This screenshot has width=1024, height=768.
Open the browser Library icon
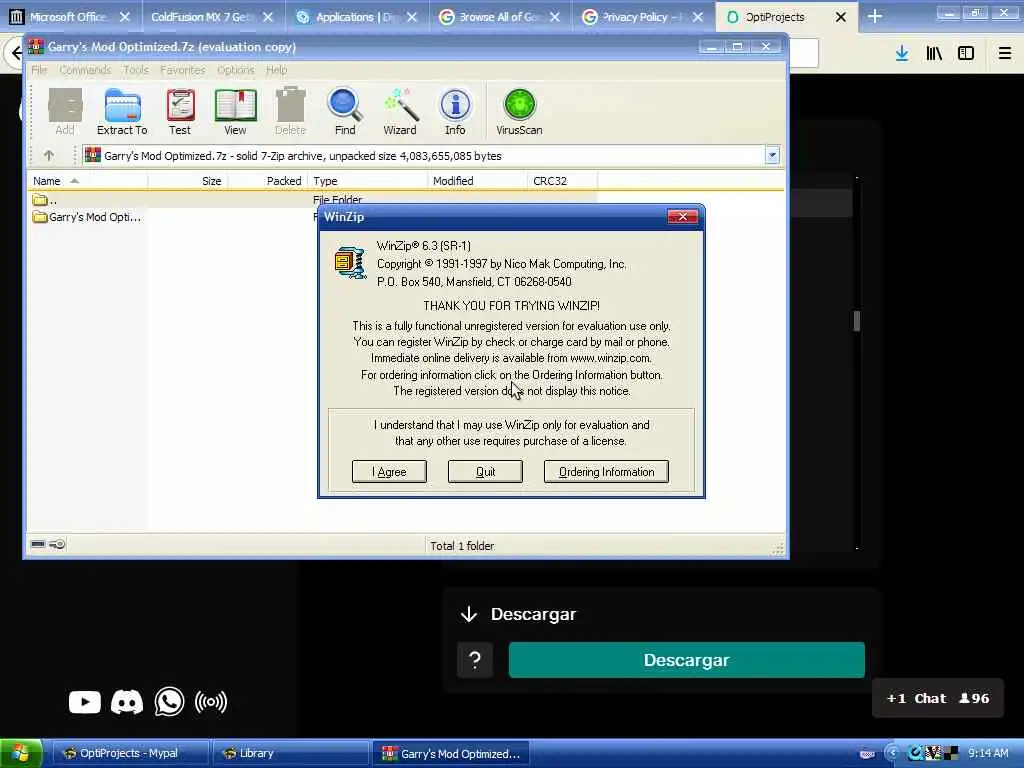tap(934, 54)
